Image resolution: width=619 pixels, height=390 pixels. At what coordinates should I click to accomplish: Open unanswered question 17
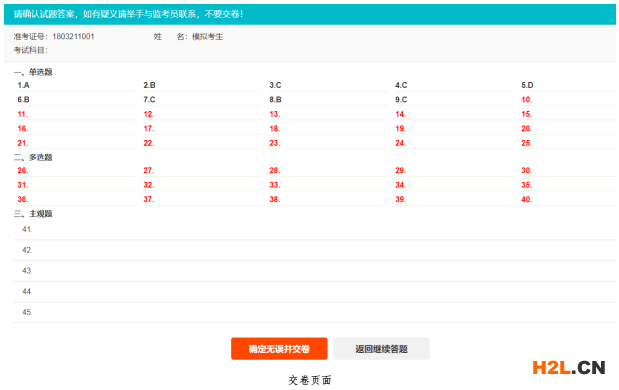148,128
